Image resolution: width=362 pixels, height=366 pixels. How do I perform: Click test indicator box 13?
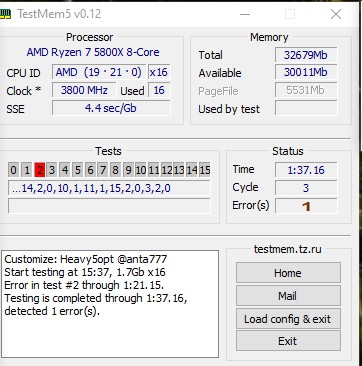pos(179,170)
